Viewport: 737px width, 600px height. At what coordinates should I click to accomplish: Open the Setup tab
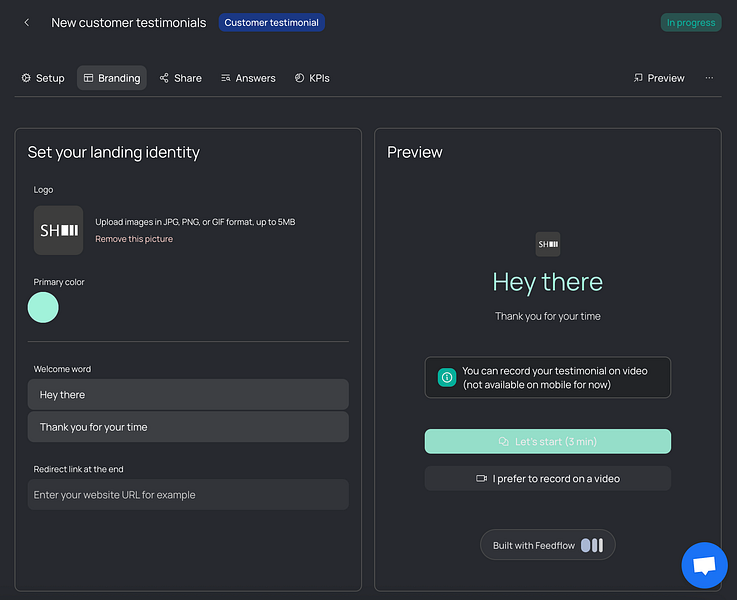click(x=43, y=78)
